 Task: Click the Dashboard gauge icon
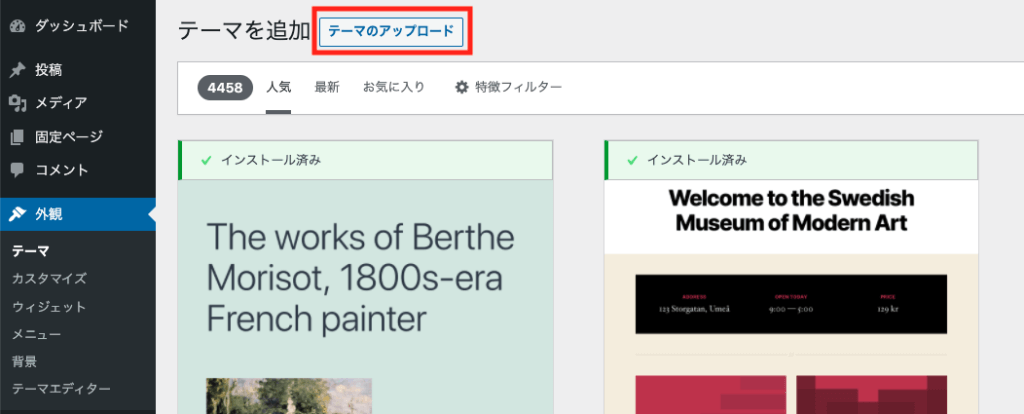[x=17, y=26]
